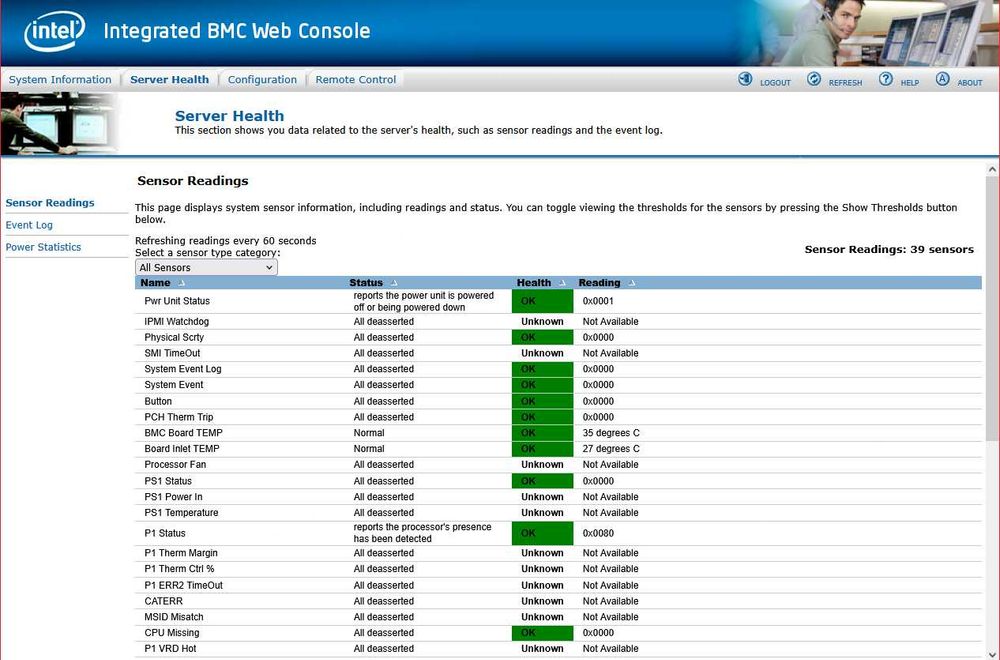This screenshot has height=660, width=1000.
Task: Click the Refresh circular arrow icon
Action: click(x=814, y=79)
